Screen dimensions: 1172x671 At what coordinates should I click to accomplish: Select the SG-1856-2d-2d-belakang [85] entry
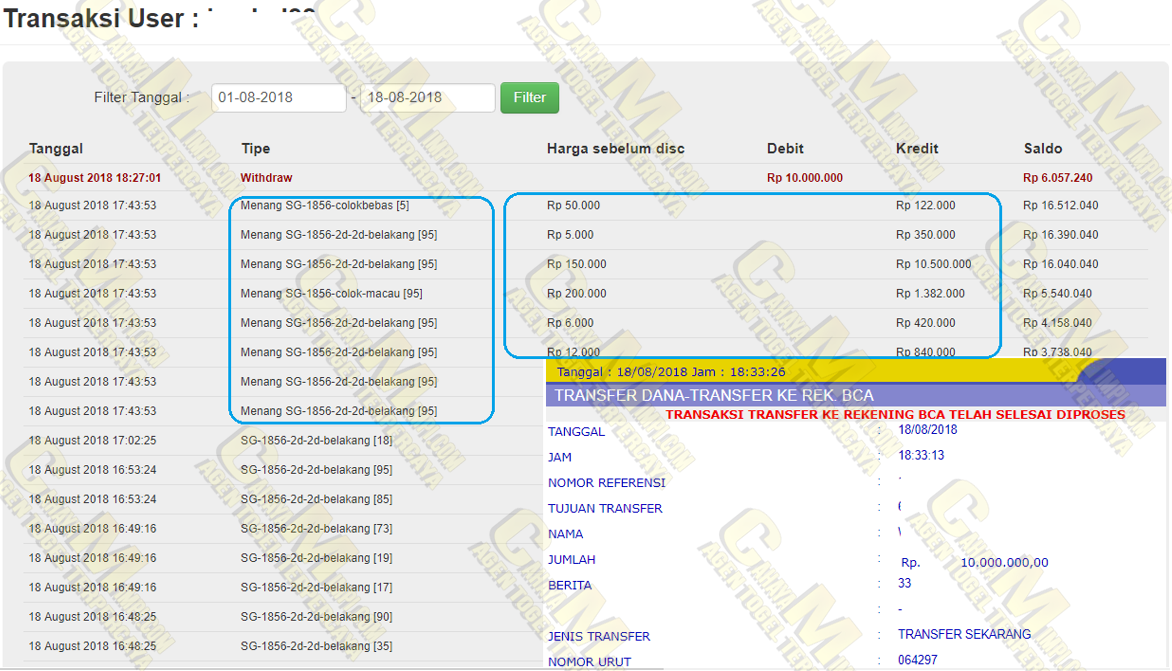[316, 499]
